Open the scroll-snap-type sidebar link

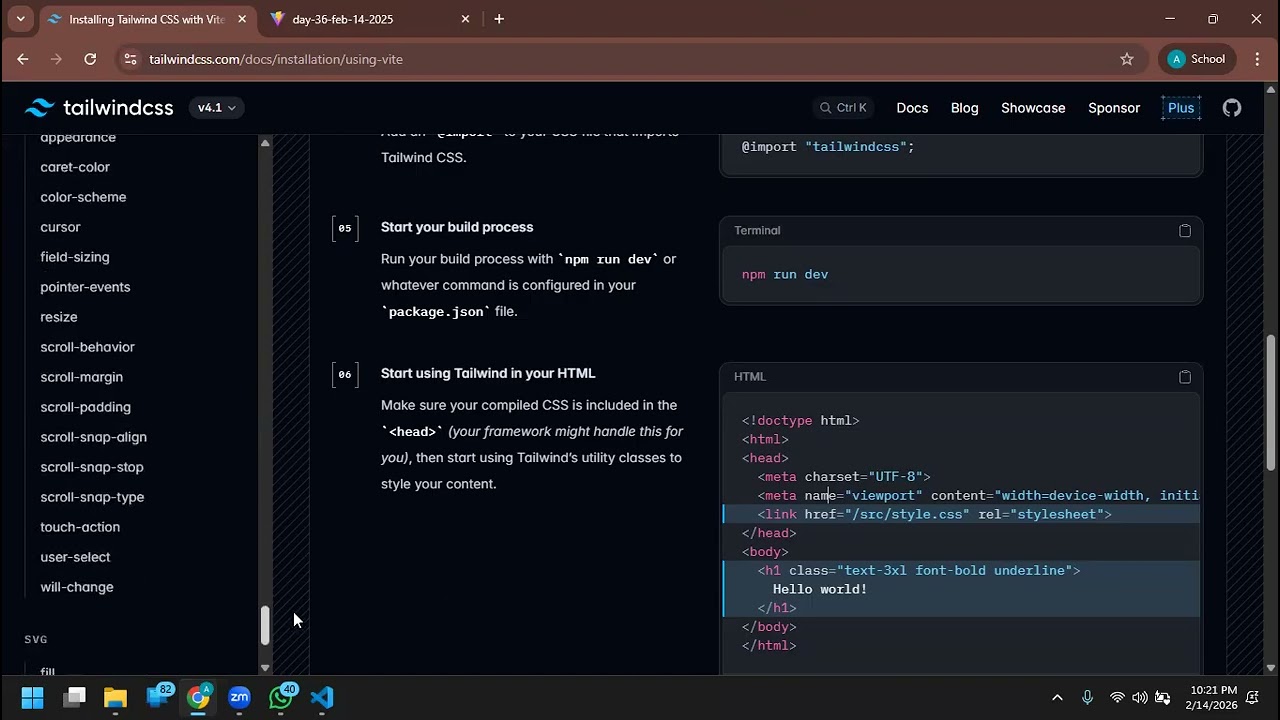coord(92,497)
